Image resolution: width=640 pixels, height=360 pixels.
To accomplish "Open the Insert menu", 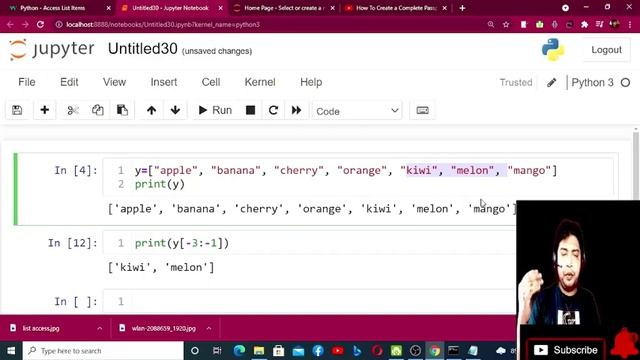I will (x=164, y=82).
